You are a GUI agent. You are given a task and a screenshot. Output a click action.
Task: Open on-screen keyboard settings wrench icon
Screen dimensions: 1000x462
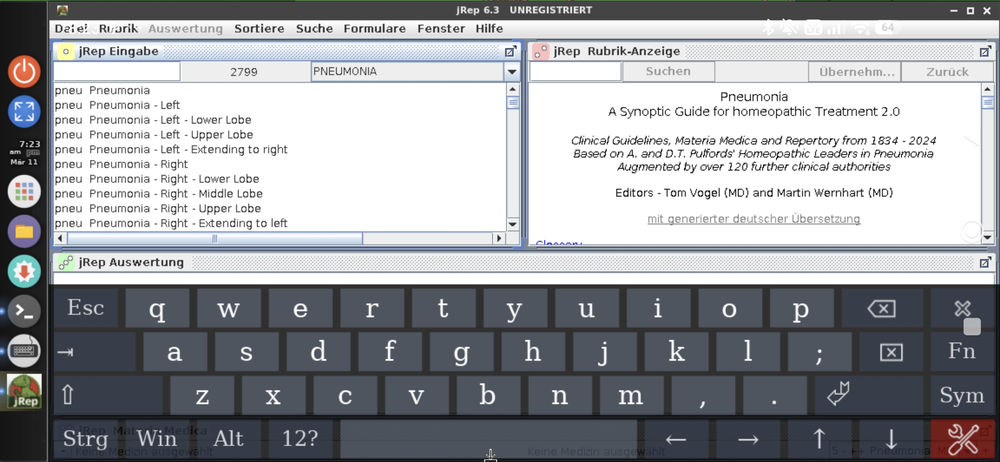pos(963,438)
